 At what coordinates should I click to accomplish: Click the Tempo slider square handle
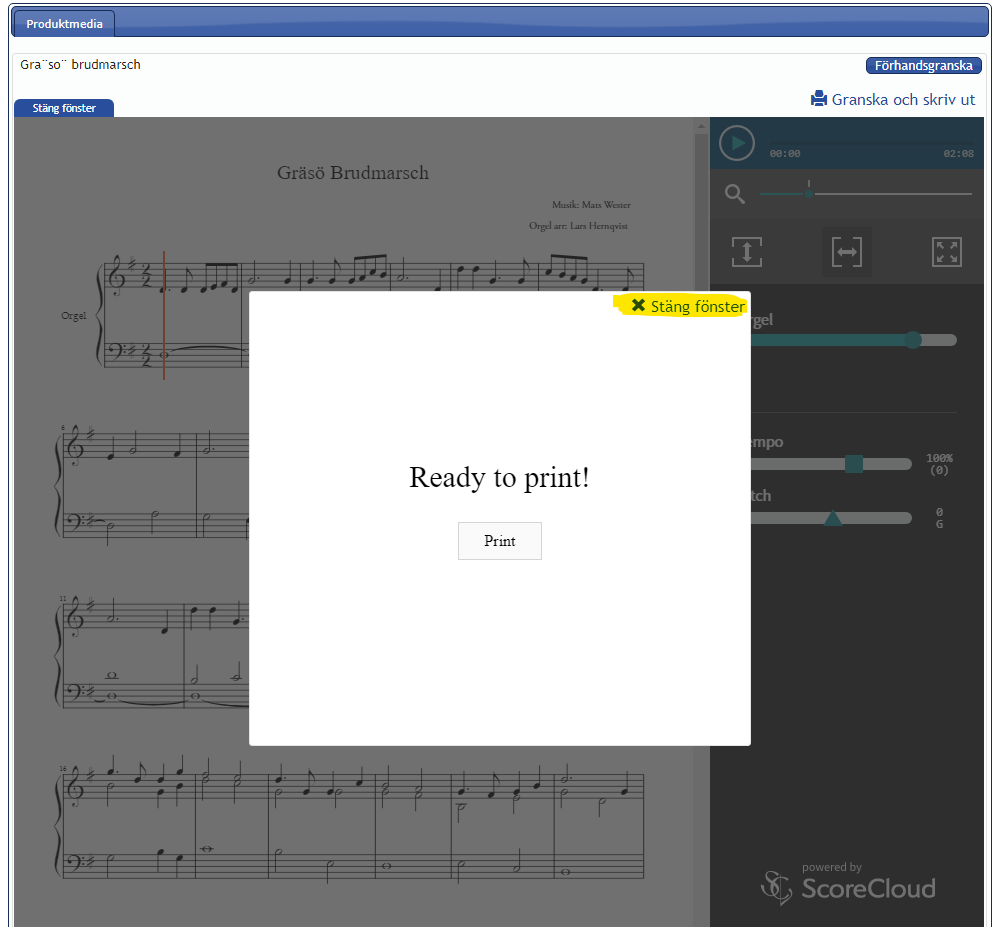tap(853, 464)
